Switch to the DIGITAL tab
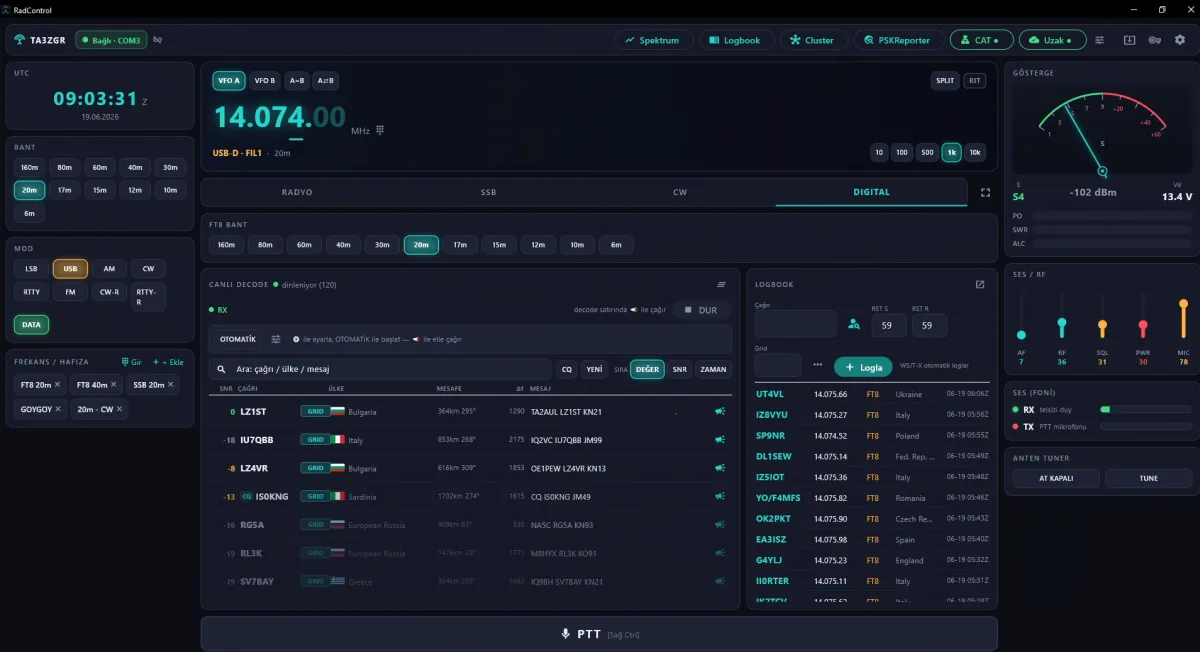1200x652 pixels. click(871, 192)
